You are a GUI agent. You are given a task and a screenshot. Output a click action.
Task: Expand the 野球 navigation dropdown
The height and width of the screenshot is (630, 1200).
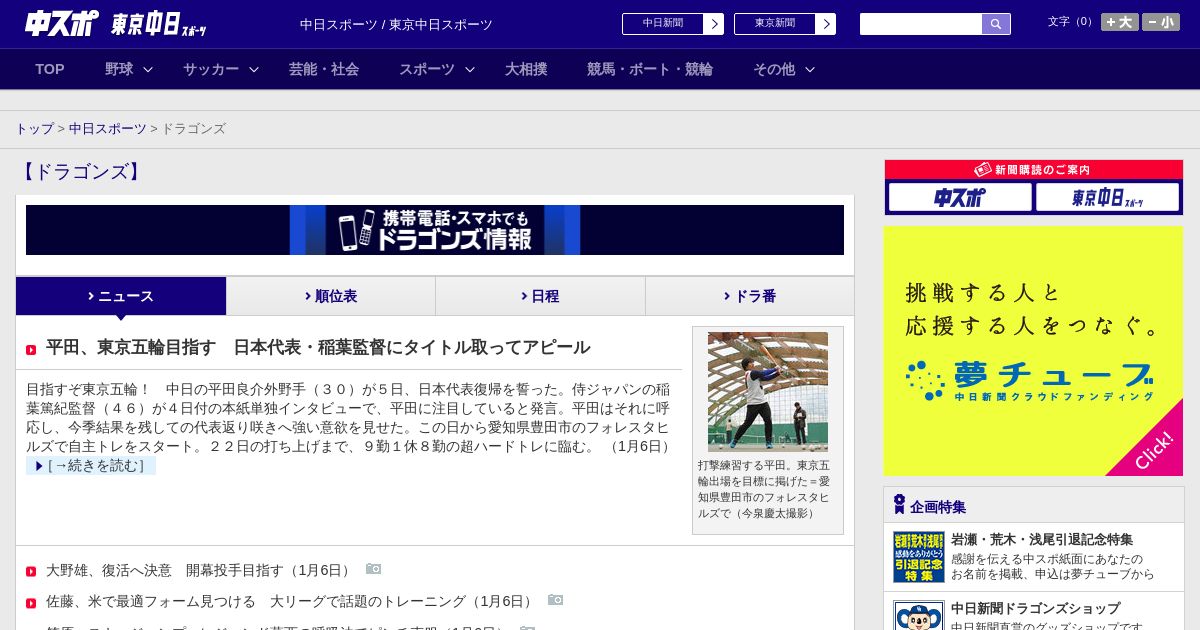point(129,69)
